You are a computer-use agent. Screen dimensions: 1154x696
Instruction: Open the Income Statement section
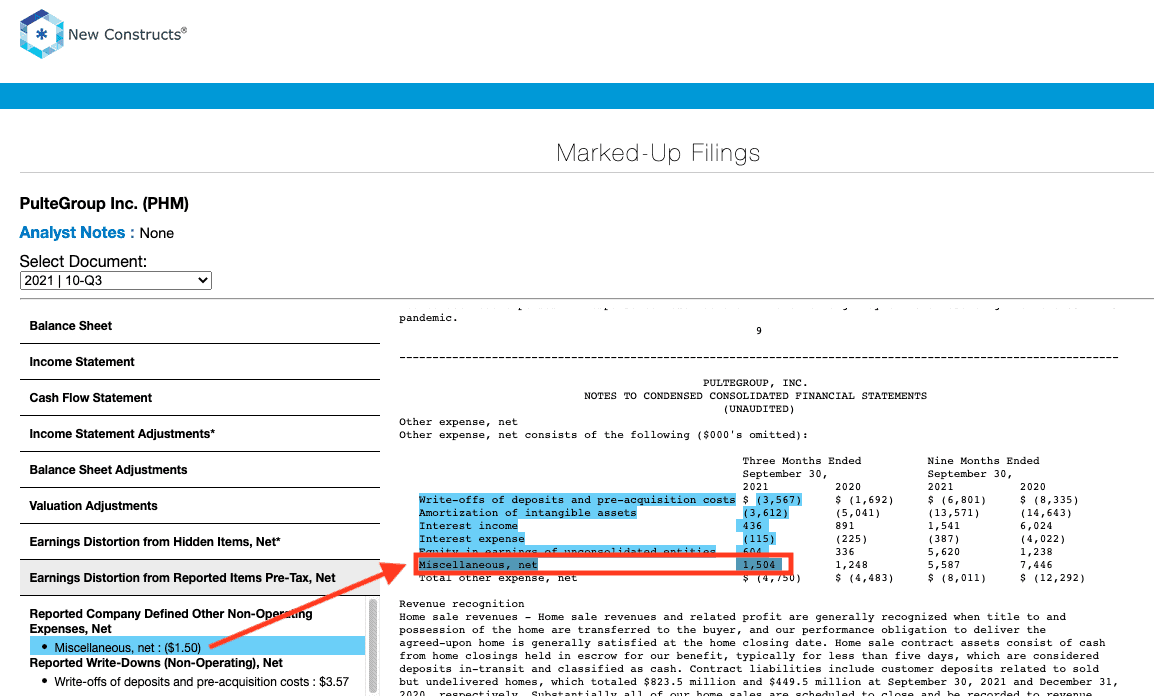(x=199, y=362)
